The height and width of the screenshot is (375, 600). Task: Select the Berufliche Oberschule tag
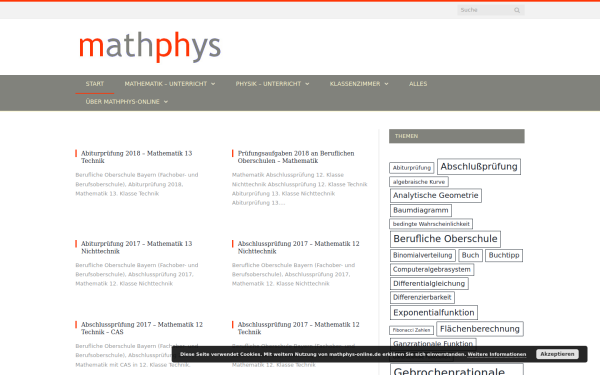click(445, 239)
